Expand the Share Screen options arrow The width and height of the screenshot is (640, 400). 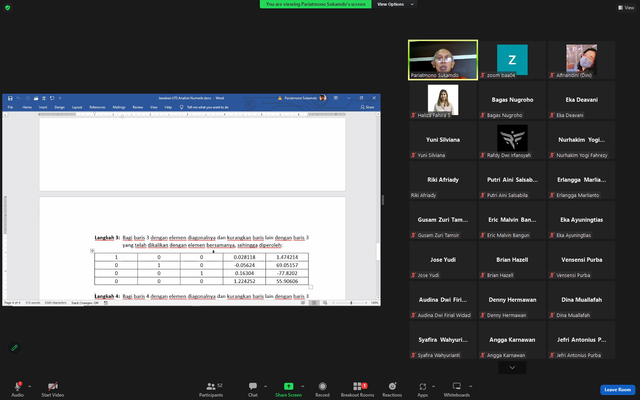click(302, 386)
